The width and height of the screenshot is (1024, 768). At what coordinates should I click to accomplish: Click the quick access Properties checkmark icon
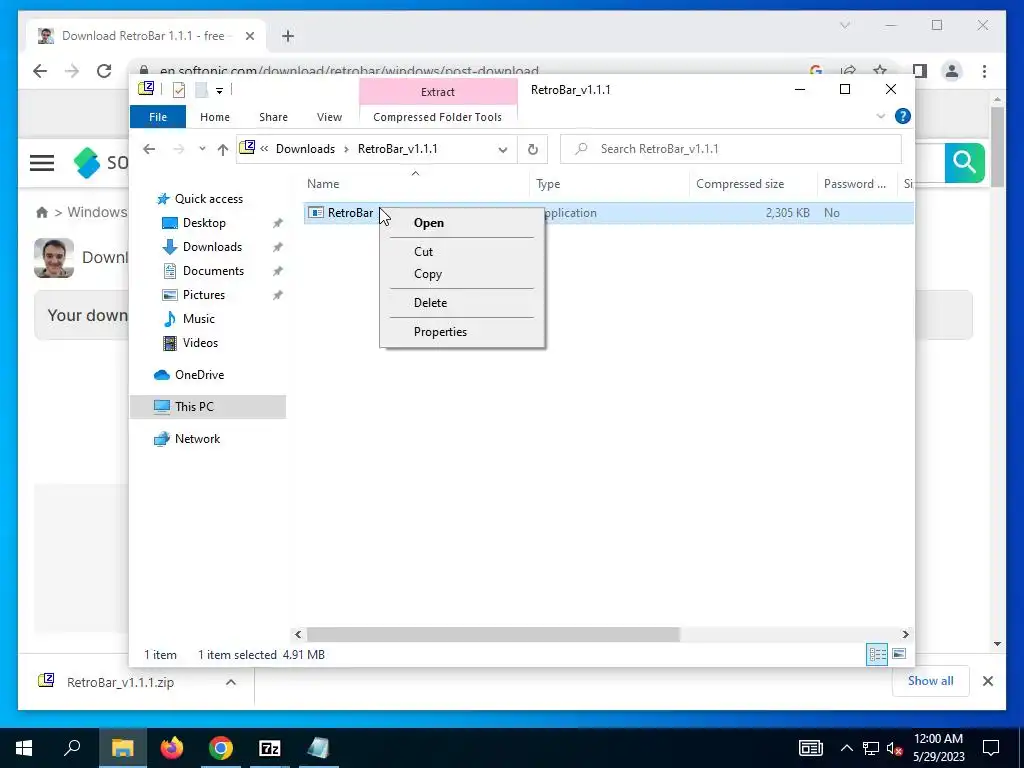(178, 90)
